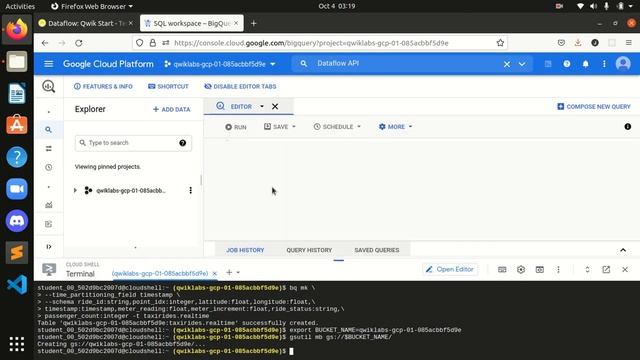Open the EDITOR tab dropdown arrow
Viewport: 640px width, 360px height.
262,107
